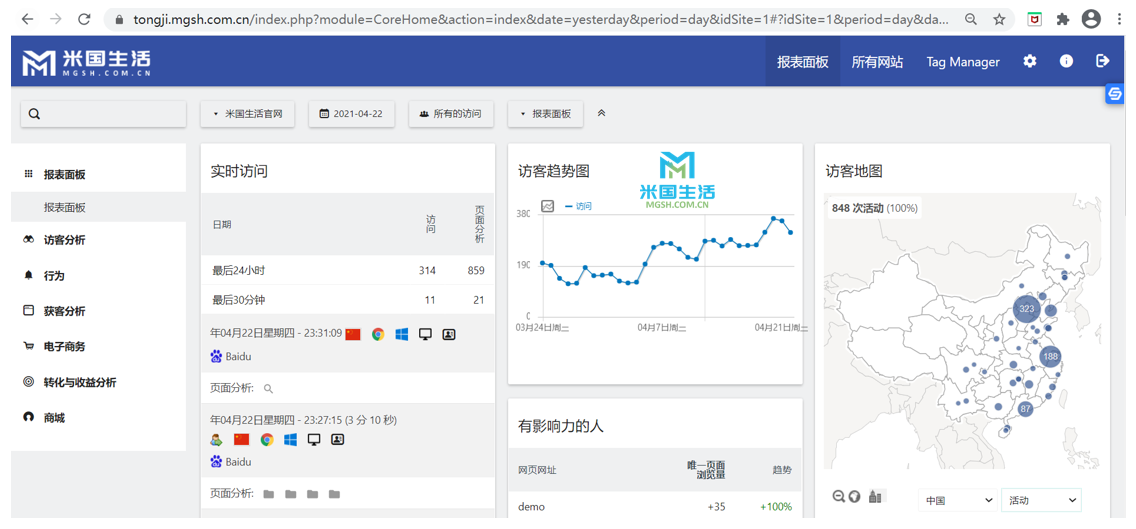Open the 2021-04-22 date picker
The height and width of the screenshot is (529, 1136).
pyautogui.click(x=351, y=114)
